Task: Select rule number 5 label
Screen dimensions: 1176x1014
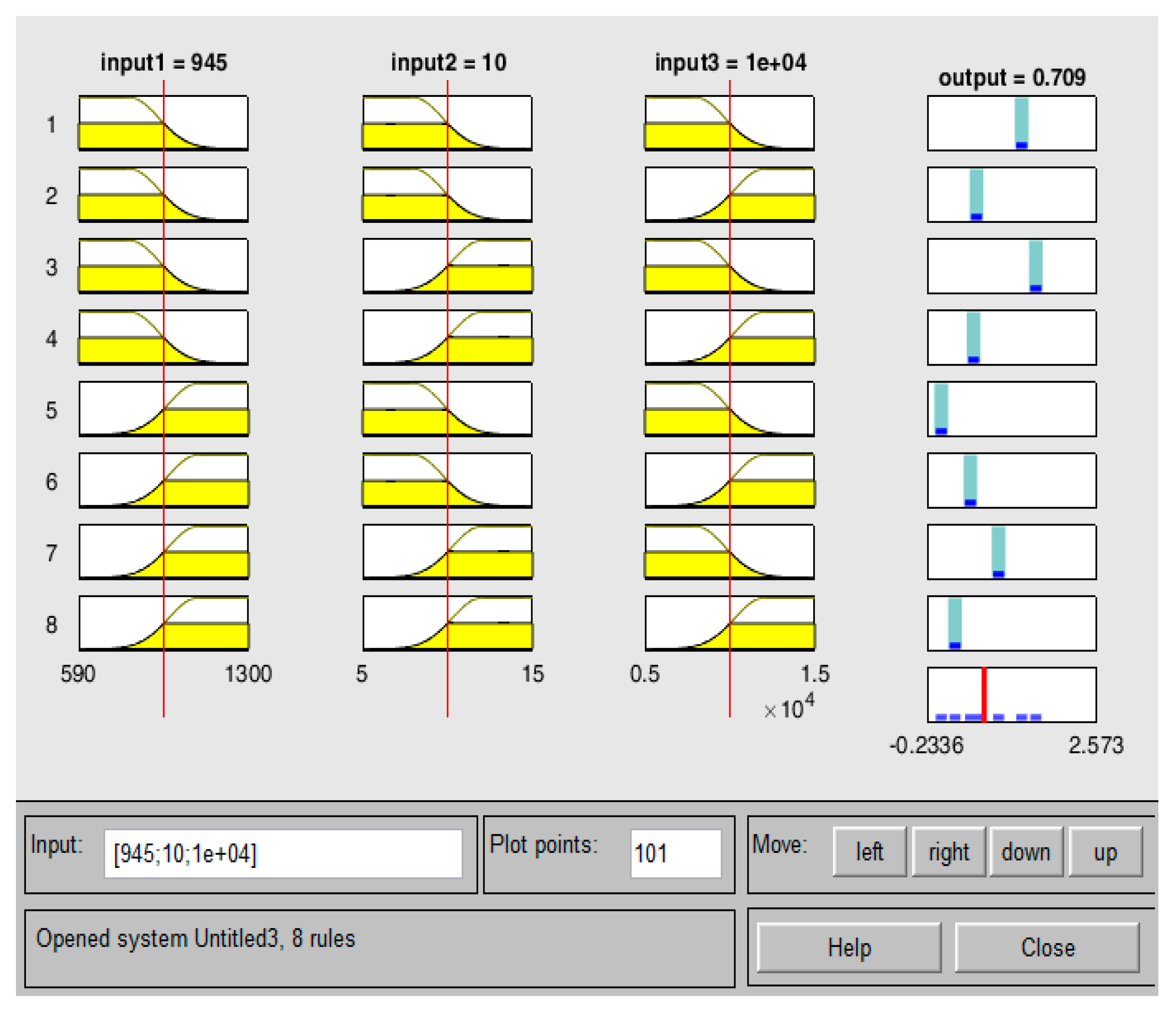Action: (x=52, y=410)
